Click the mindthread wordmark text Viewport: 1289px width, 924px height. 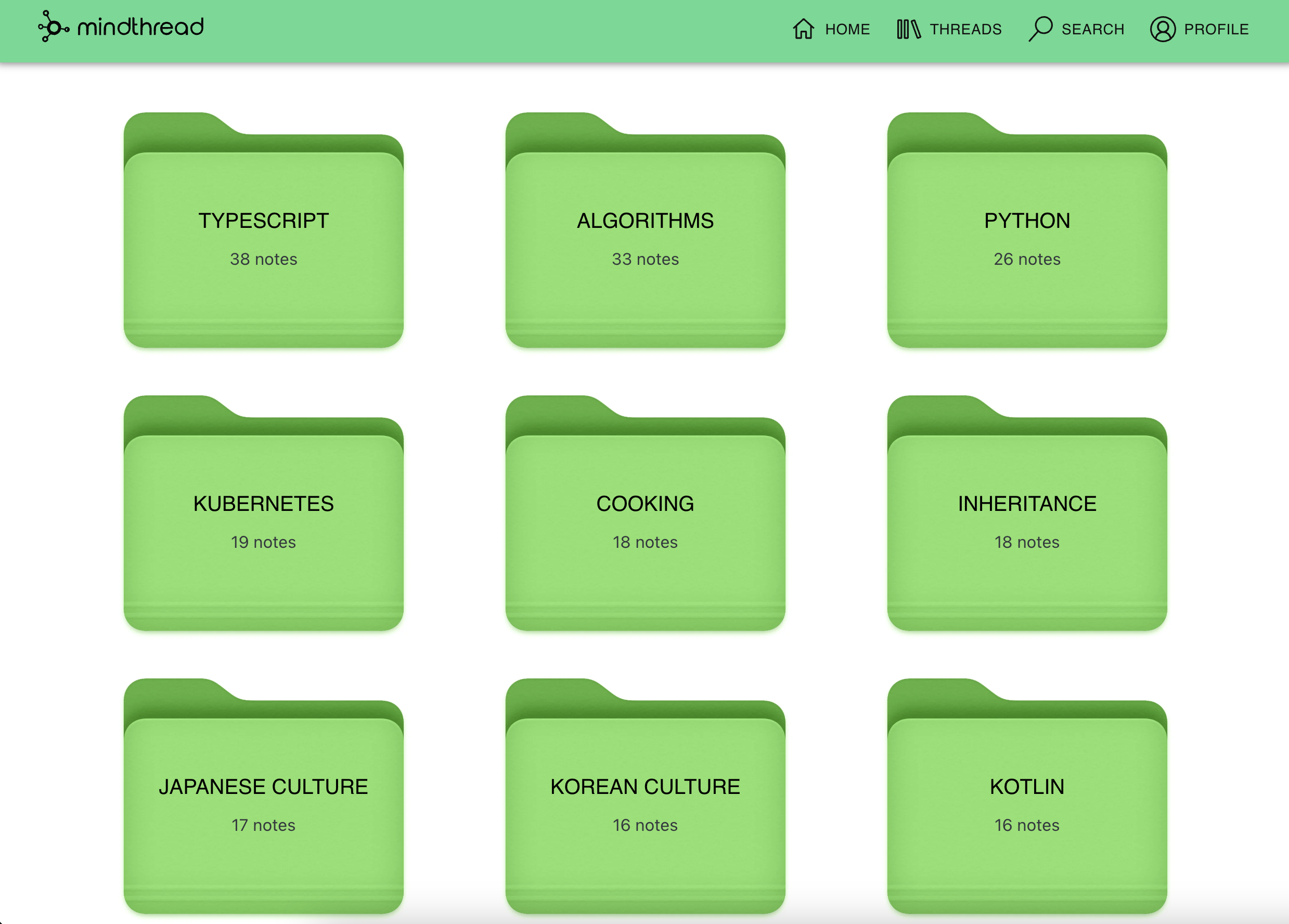click(140, 27)
